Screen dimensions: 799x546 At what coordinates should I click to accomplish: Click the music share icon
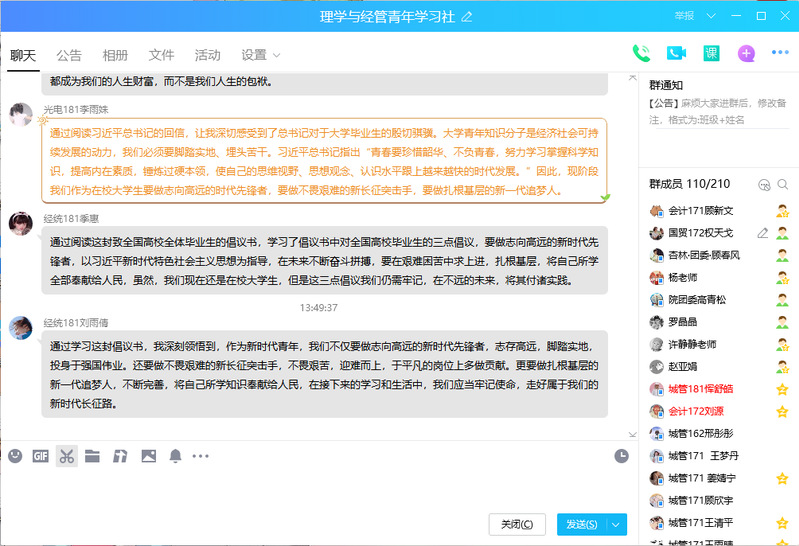point(120,456)
